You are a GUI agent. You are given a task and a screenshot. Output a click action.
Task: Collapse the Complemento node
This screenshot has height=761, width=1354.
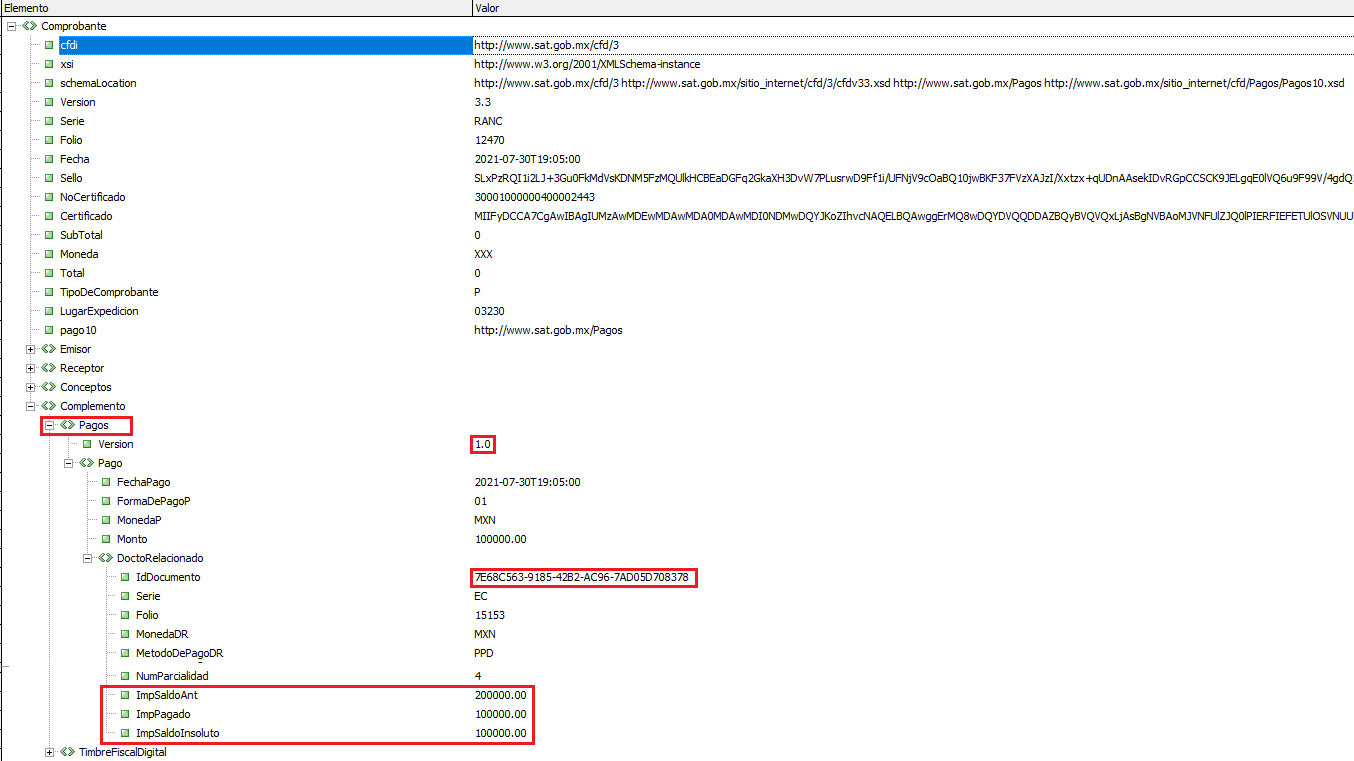[x=31, y=406]
